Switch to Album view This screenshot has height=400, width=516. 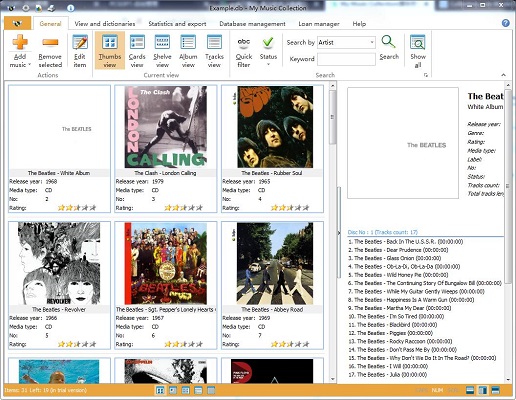tap(188, 51)
